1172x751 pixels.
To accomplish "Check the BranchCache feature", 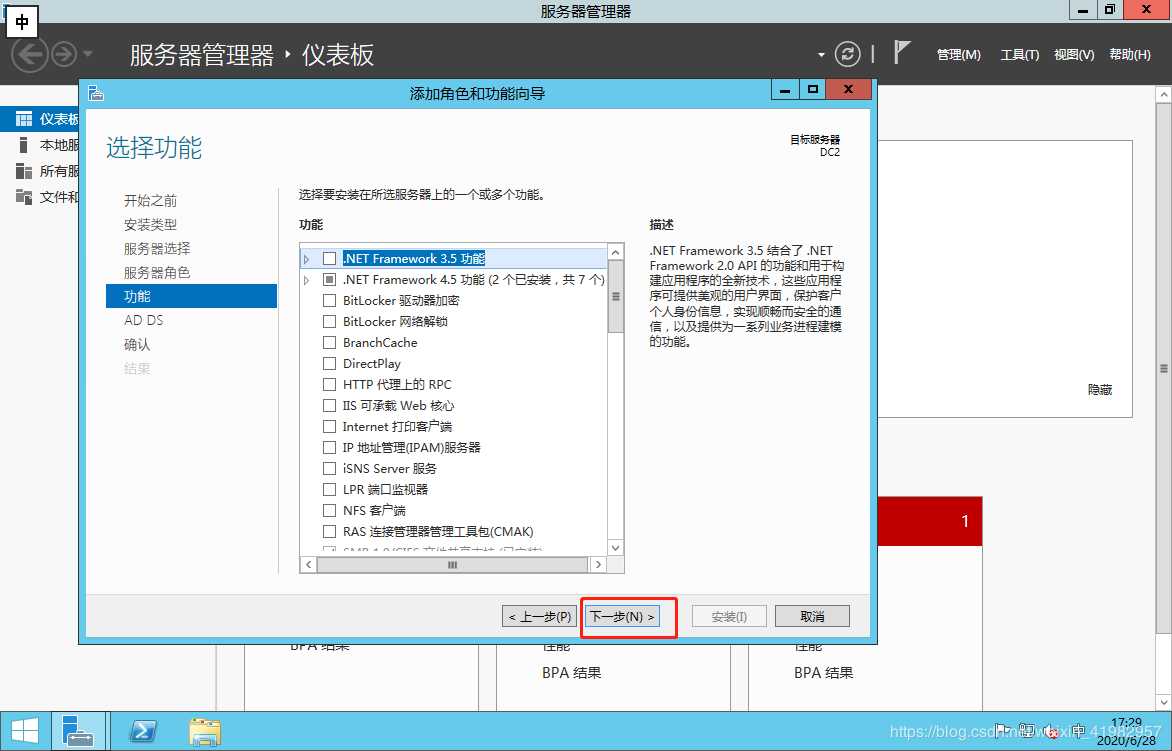I will 330,342.
